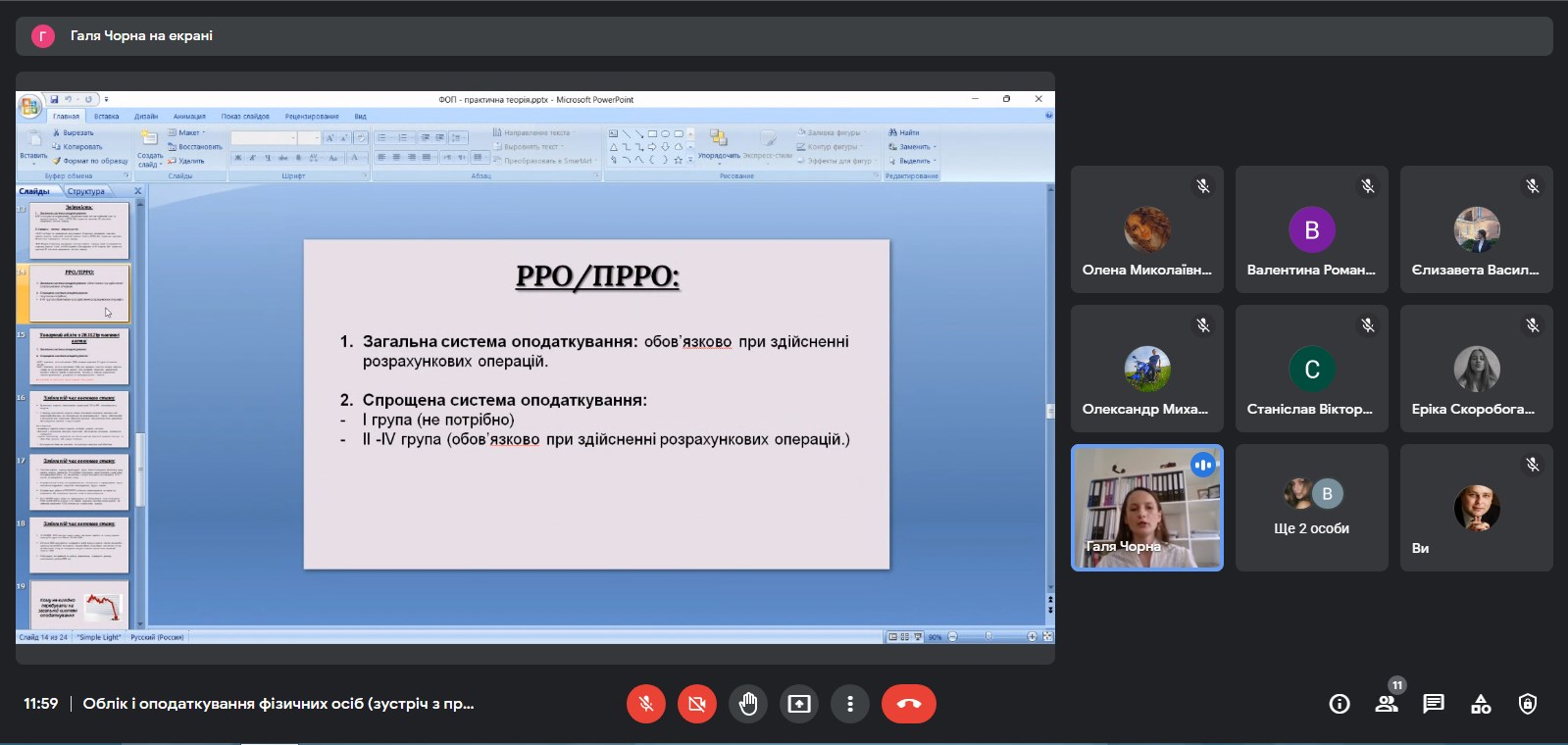Screen dimensions: 1568x745
Task: Open Выделить select dropdown
Action: click(x=913, y=161)
